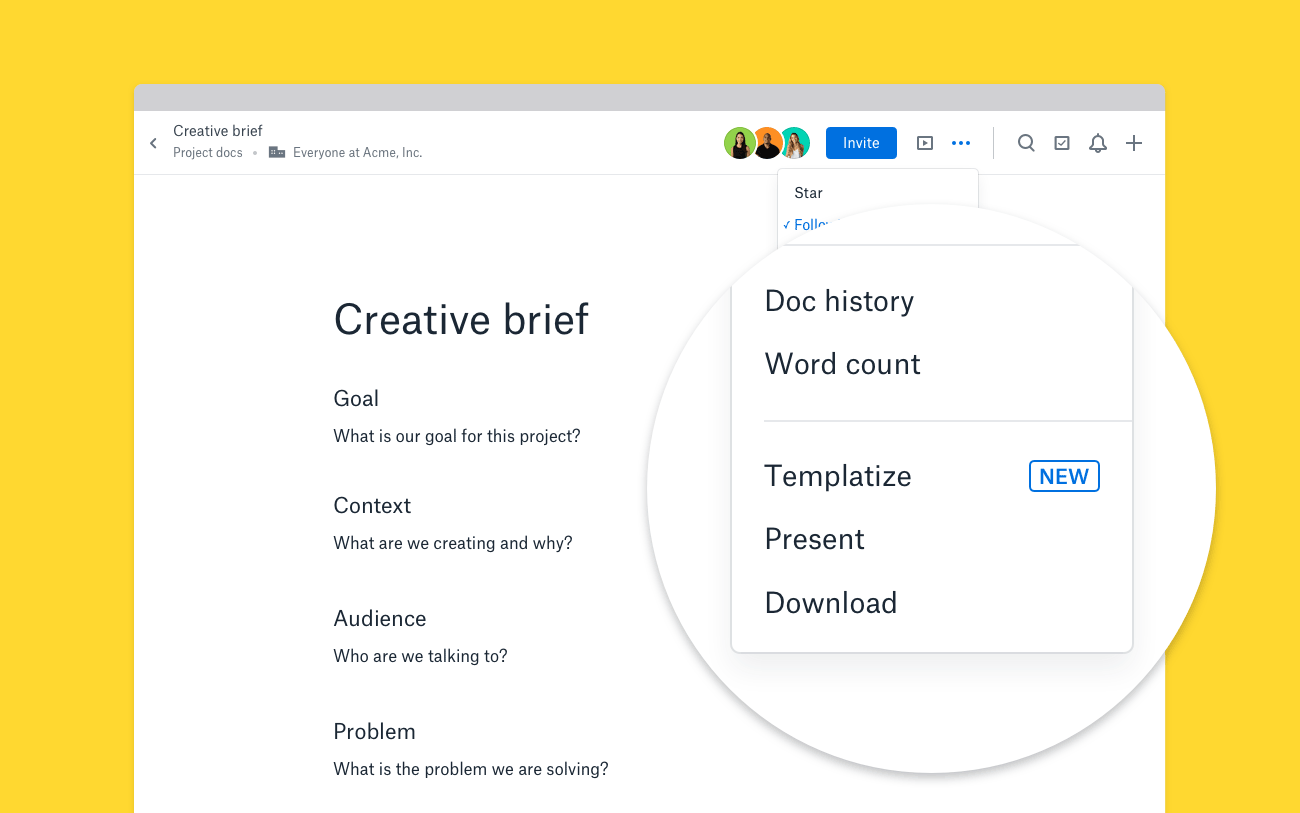Open search with the magnifier icon
This screenshot has height=813, width=1300.
coord(1026,142)
